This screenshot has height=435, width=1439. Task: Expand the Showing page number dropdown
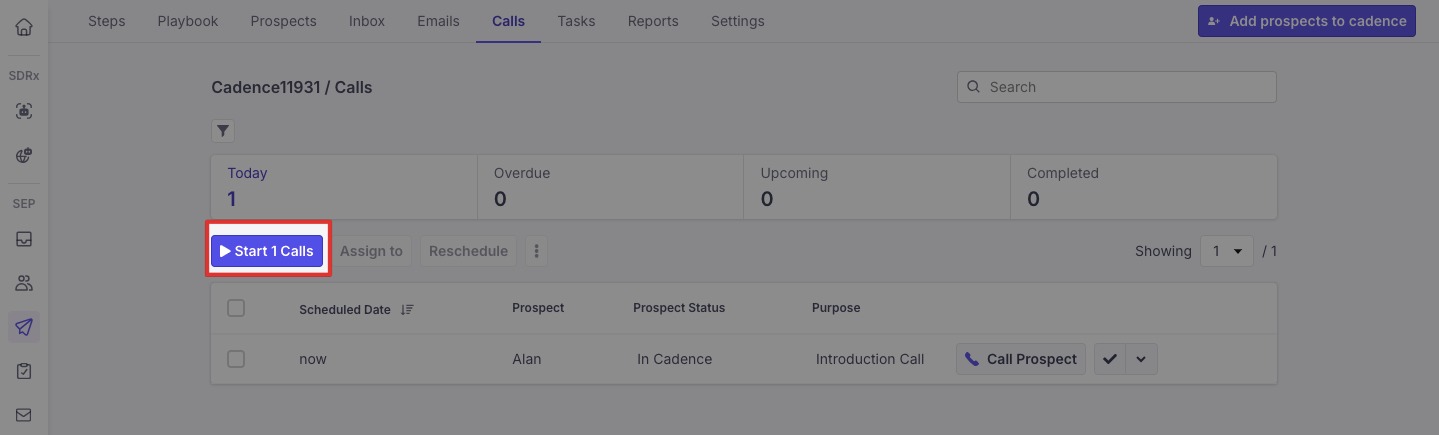(x=1227, y=251)
